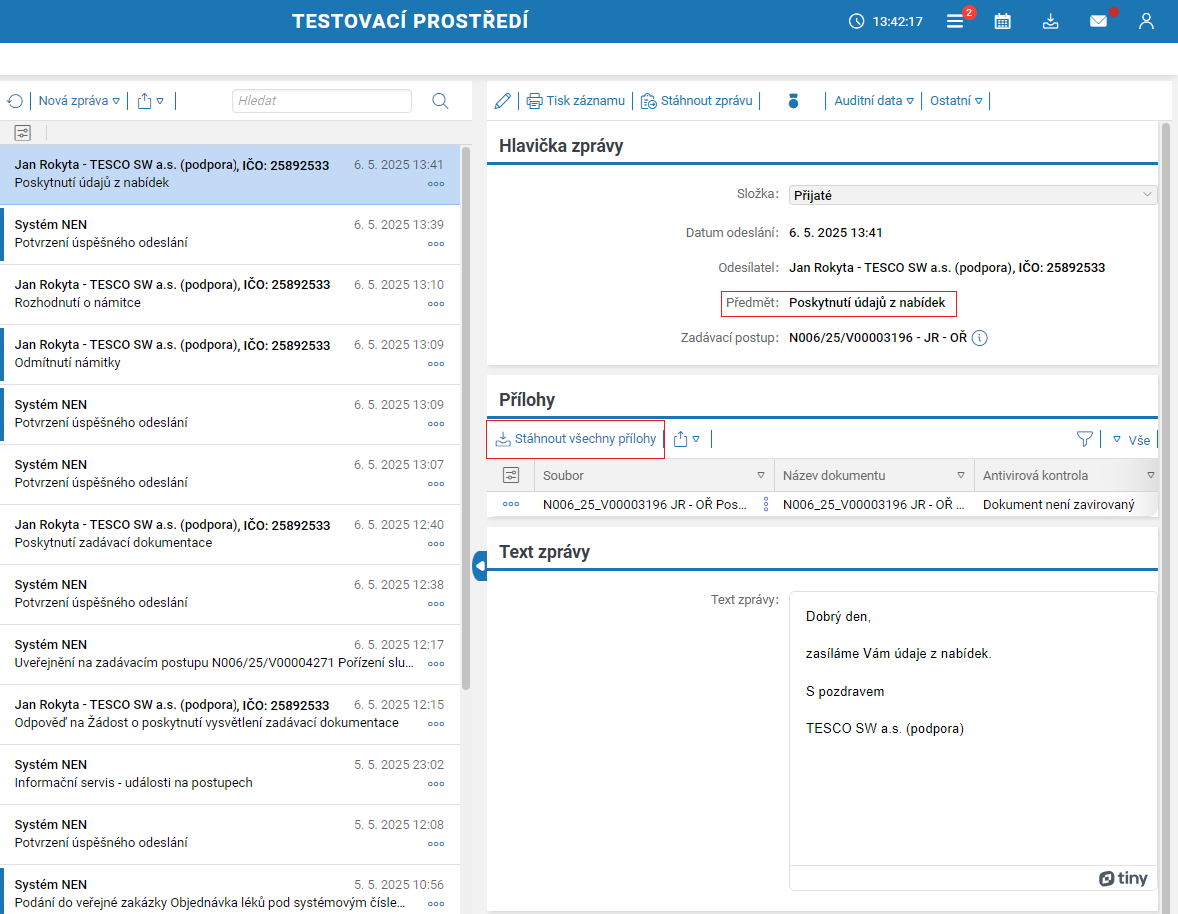The width and height of the screenshot is (1178, 914).
Task: Toggle column settings in attachments table
Action: coord(511,475)
